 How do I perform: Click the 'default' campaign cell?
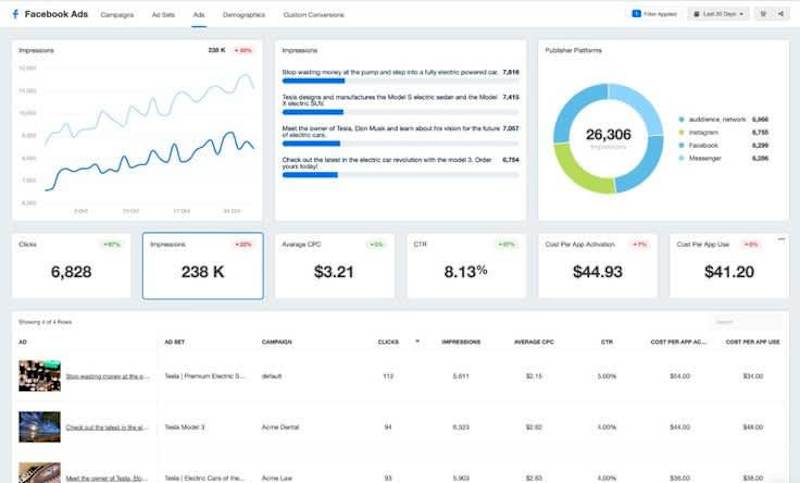point(271,376)
